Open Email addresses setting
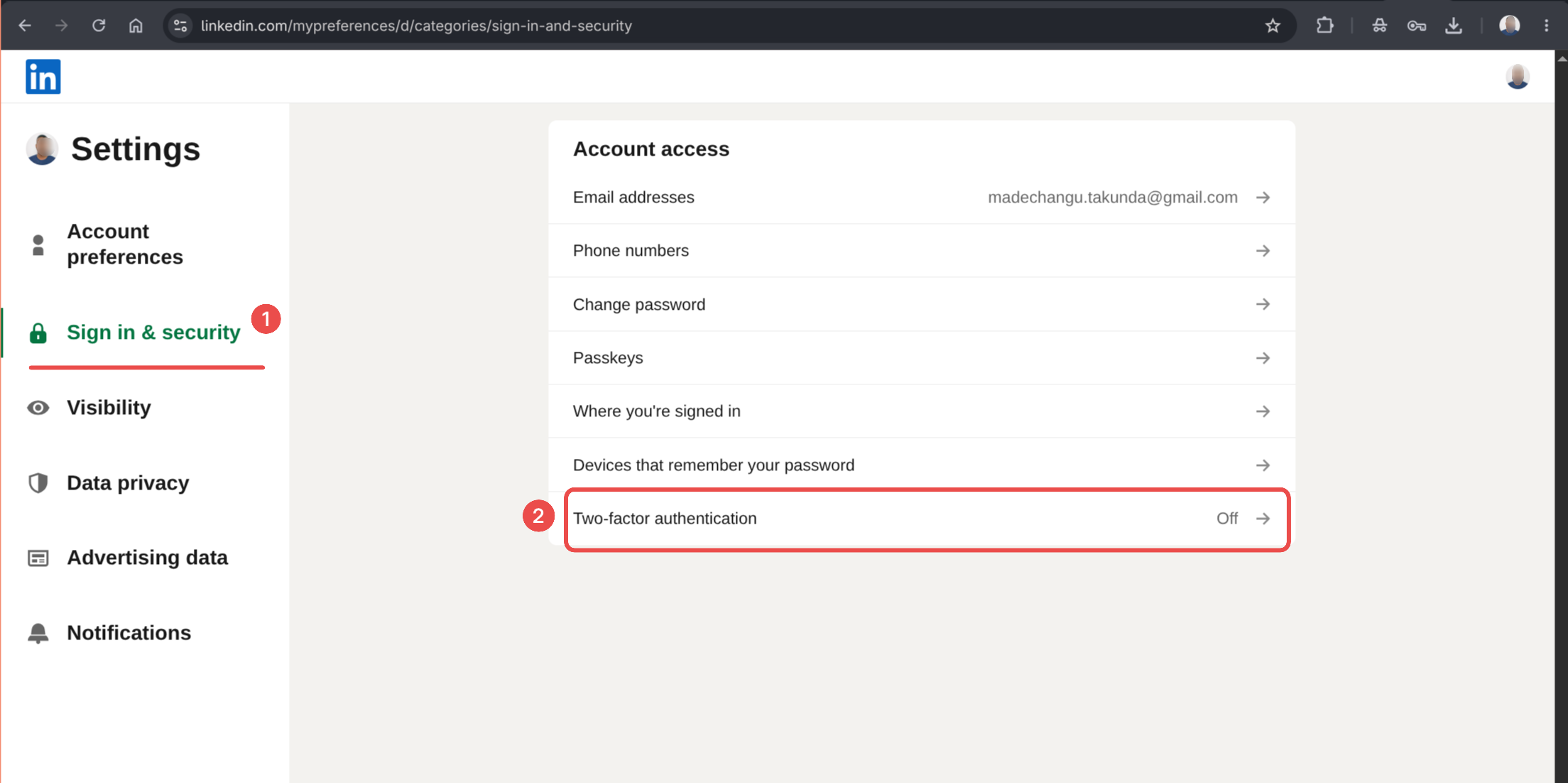This screenshot has width=1568, height=783. [x=922, y=198]
